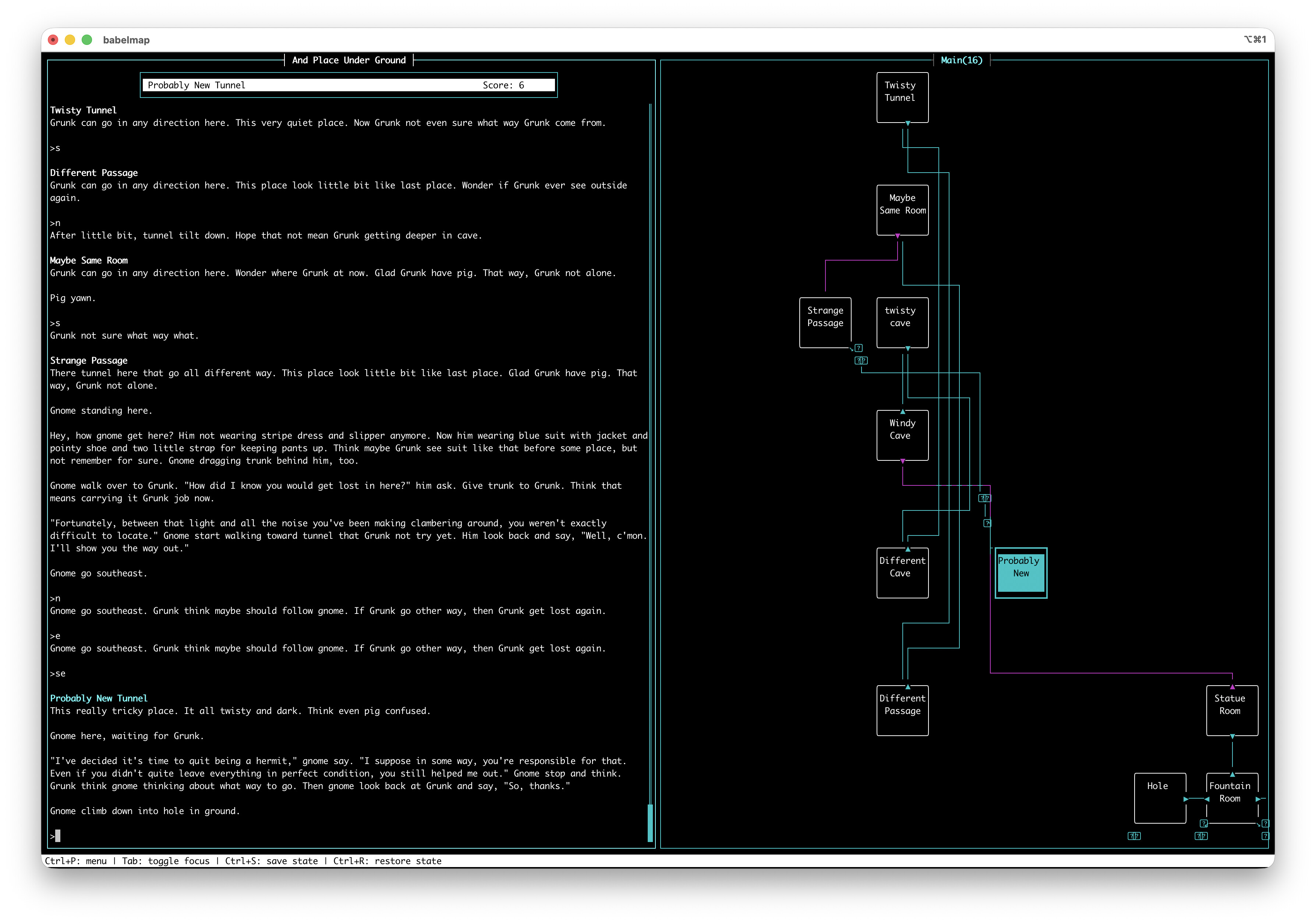Click the '>e' command line in the transcript
This screenshot has height=923, width=1316.
(x=55, y=636)
